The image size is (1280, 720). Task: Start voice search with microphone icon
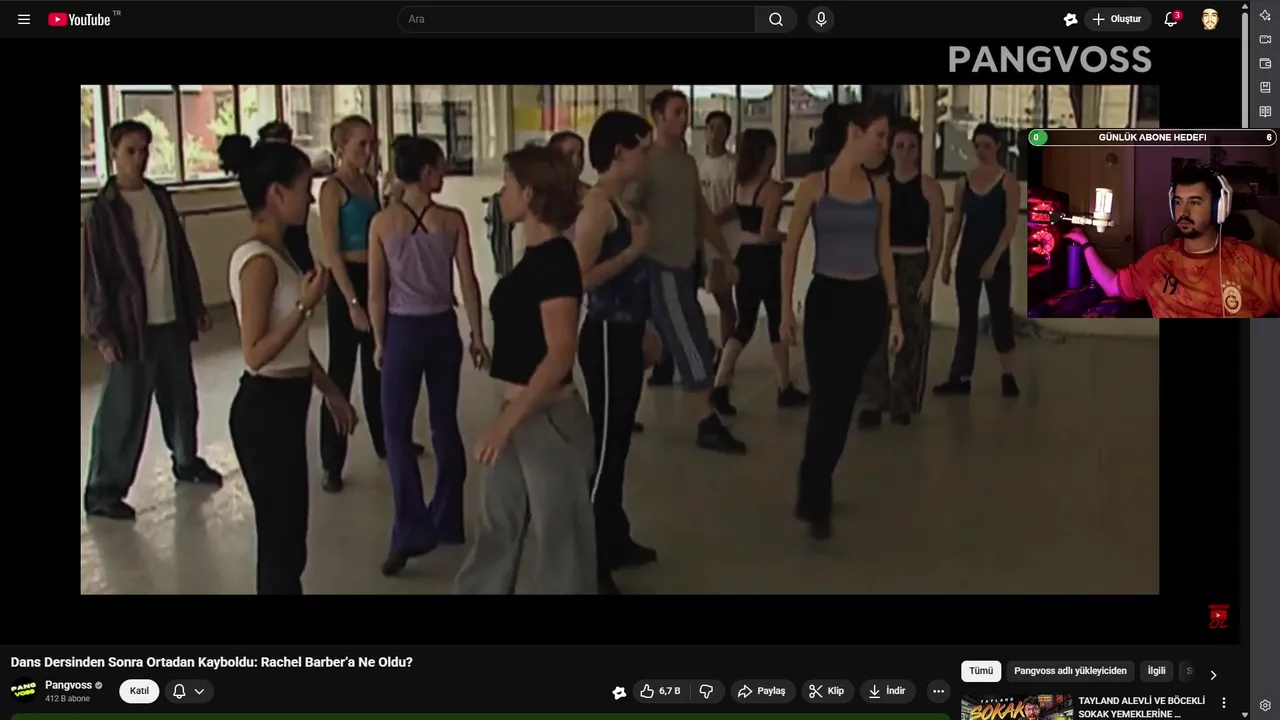point(821,19)
